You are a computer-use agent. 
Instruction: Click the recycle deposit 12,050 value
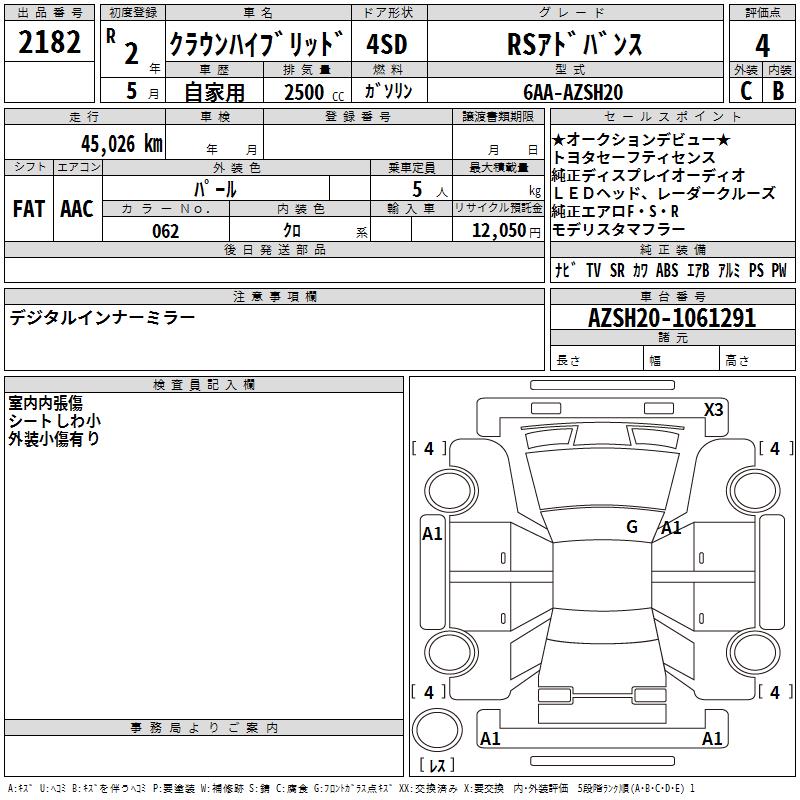[492, 231]
